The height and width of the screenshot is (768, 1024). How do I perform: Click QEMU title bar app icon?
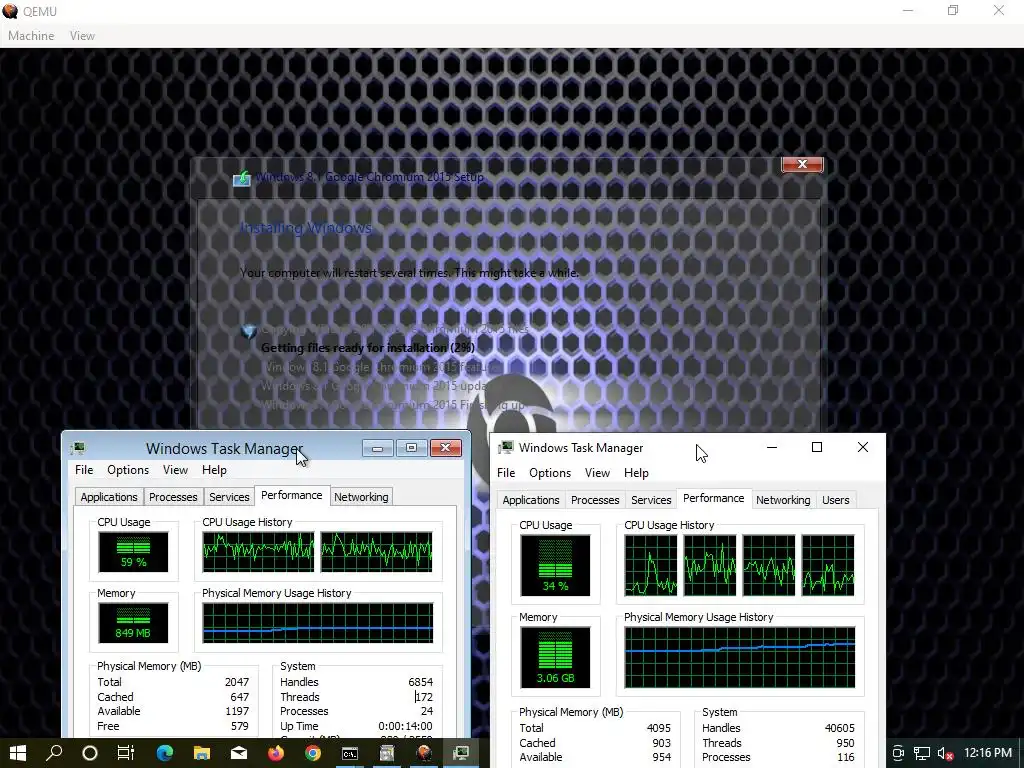pyautogui.click(x=10, y=11)
